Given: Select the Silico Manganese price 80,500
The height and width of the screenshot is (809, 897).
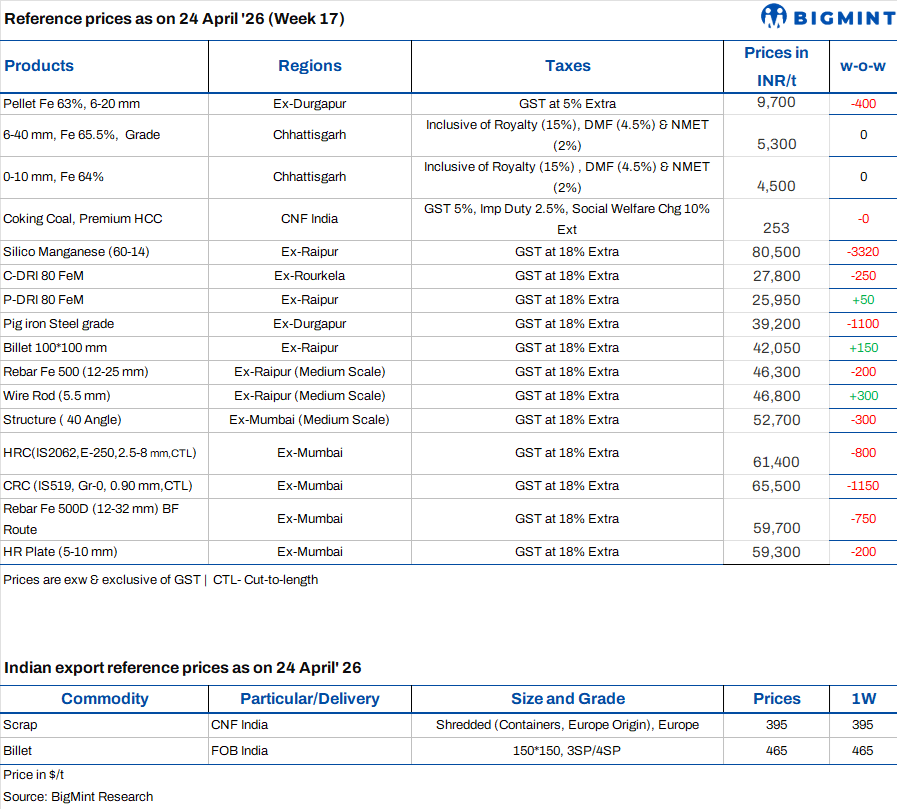Looking at the screenshot, I should pos(776,252).
